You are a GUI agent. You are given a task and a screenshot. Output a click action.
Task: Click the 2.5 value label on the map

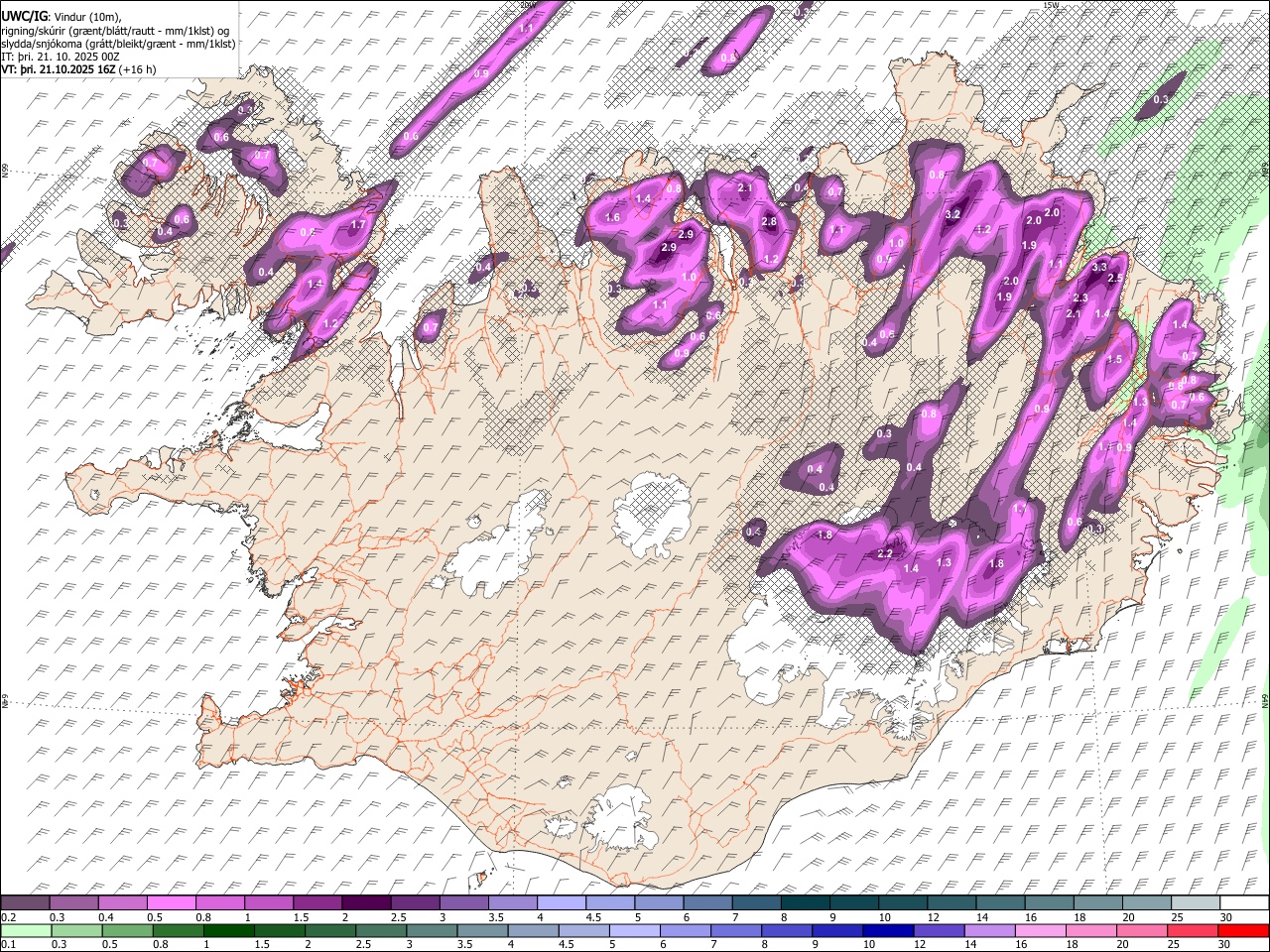pos(1115,279)
